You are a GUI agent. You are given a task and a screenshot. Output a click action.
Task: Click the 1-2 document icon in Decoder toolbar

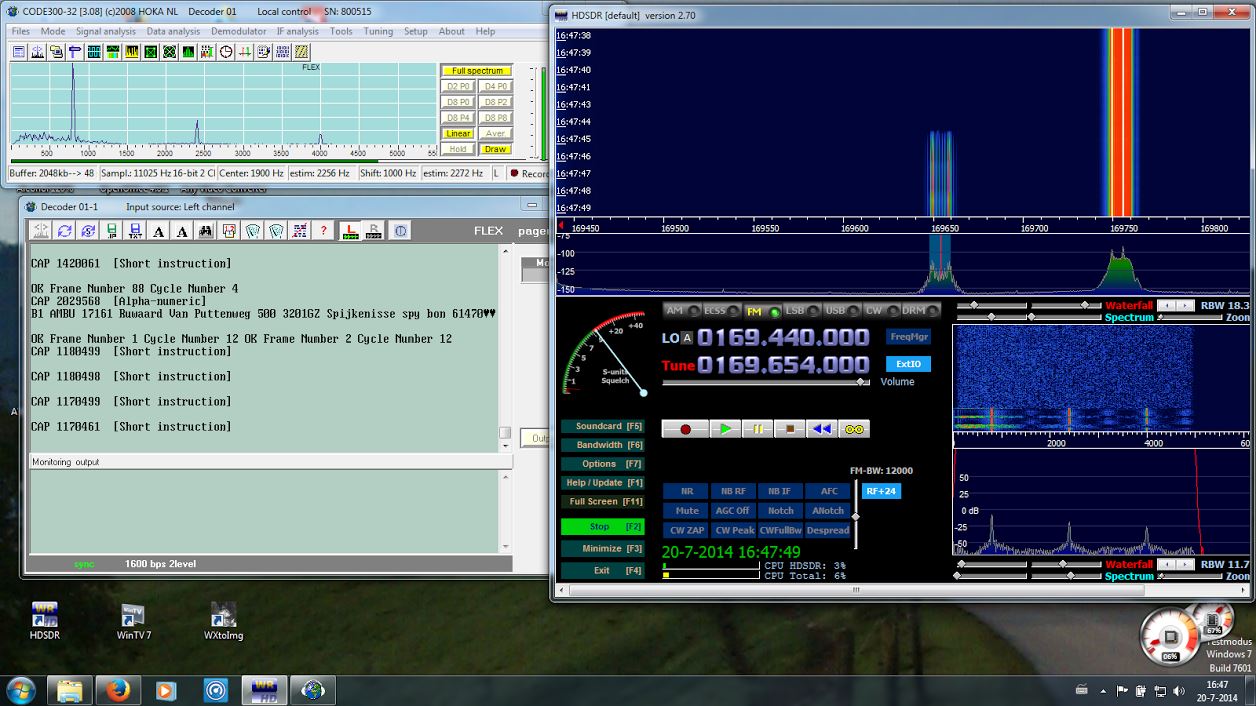(229, 231)
